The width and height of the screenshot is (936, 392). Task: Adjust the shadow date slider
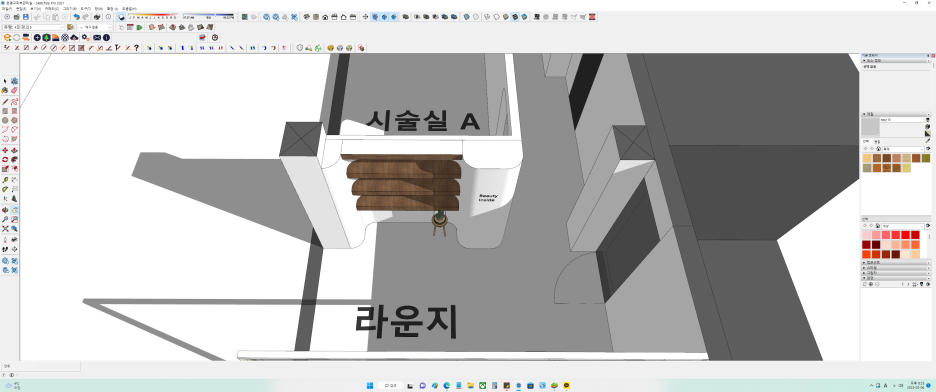click(153, 15)
